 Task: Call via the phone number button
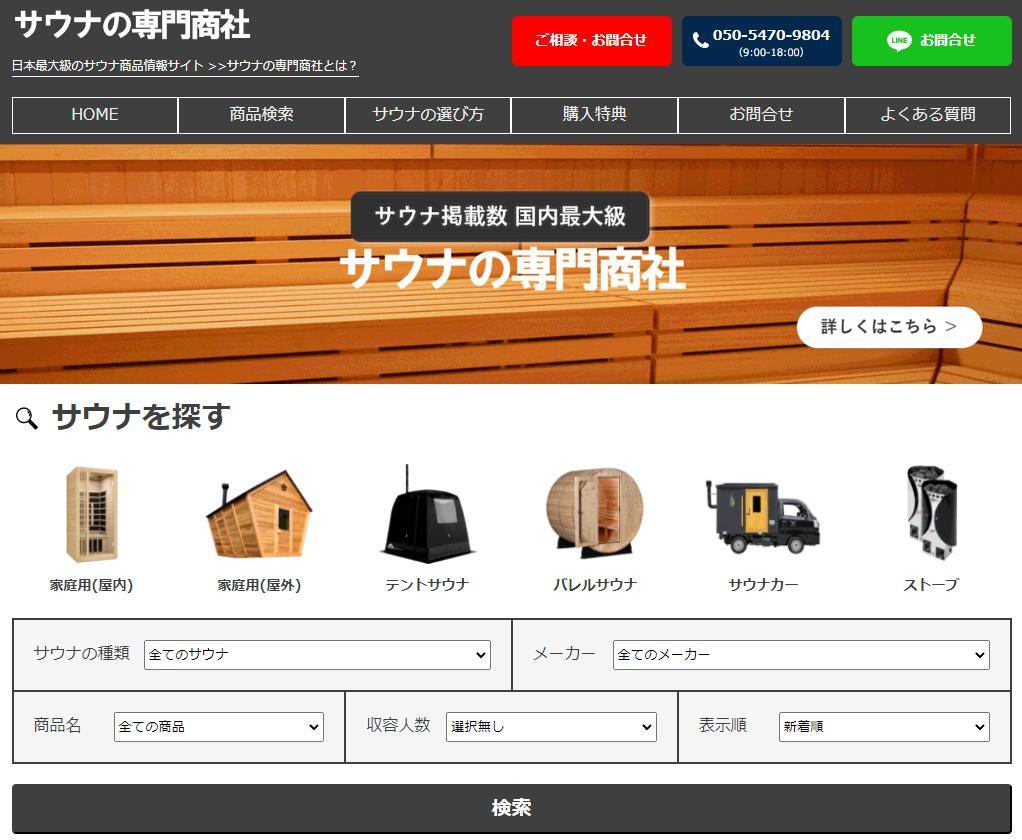pos(761,41)
